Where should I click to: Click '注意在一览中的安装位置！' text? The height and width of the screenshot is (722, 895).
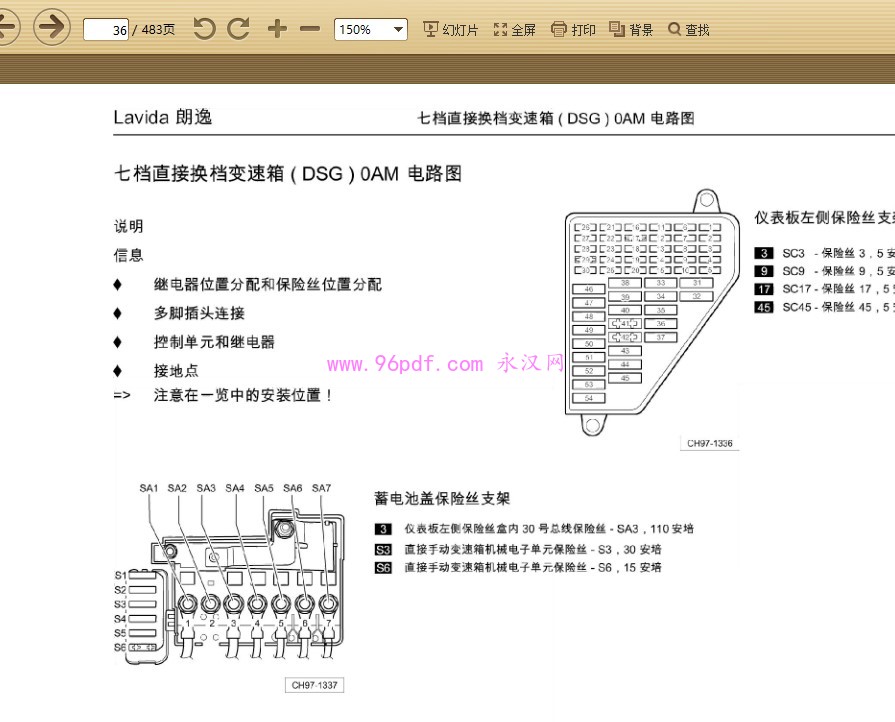click(x=243, y=395)
